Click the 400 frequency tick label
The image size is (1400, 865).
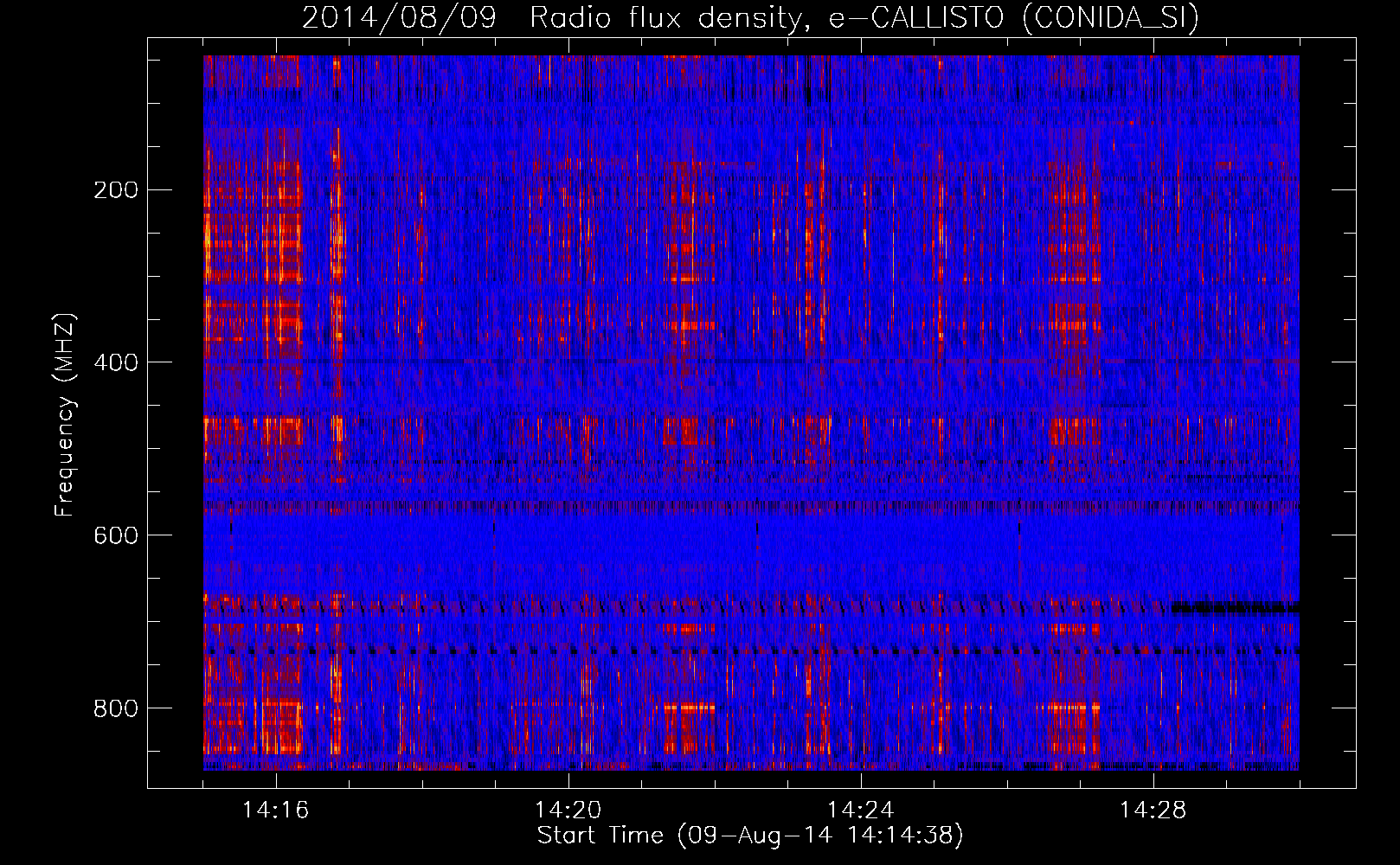[x=116, y=362]
